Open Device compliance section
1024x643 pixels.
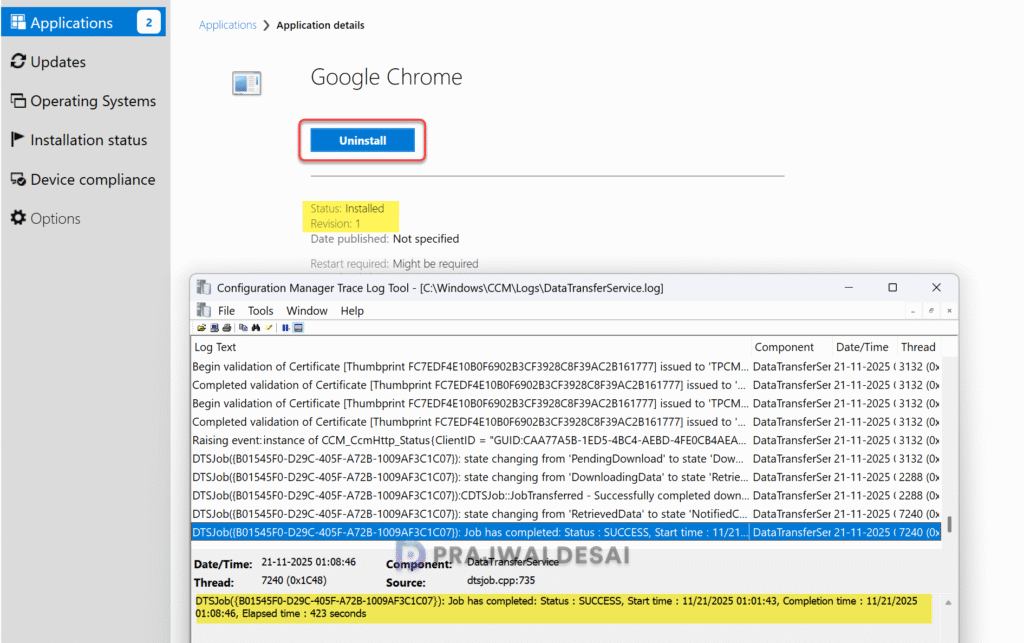[83, 180]
